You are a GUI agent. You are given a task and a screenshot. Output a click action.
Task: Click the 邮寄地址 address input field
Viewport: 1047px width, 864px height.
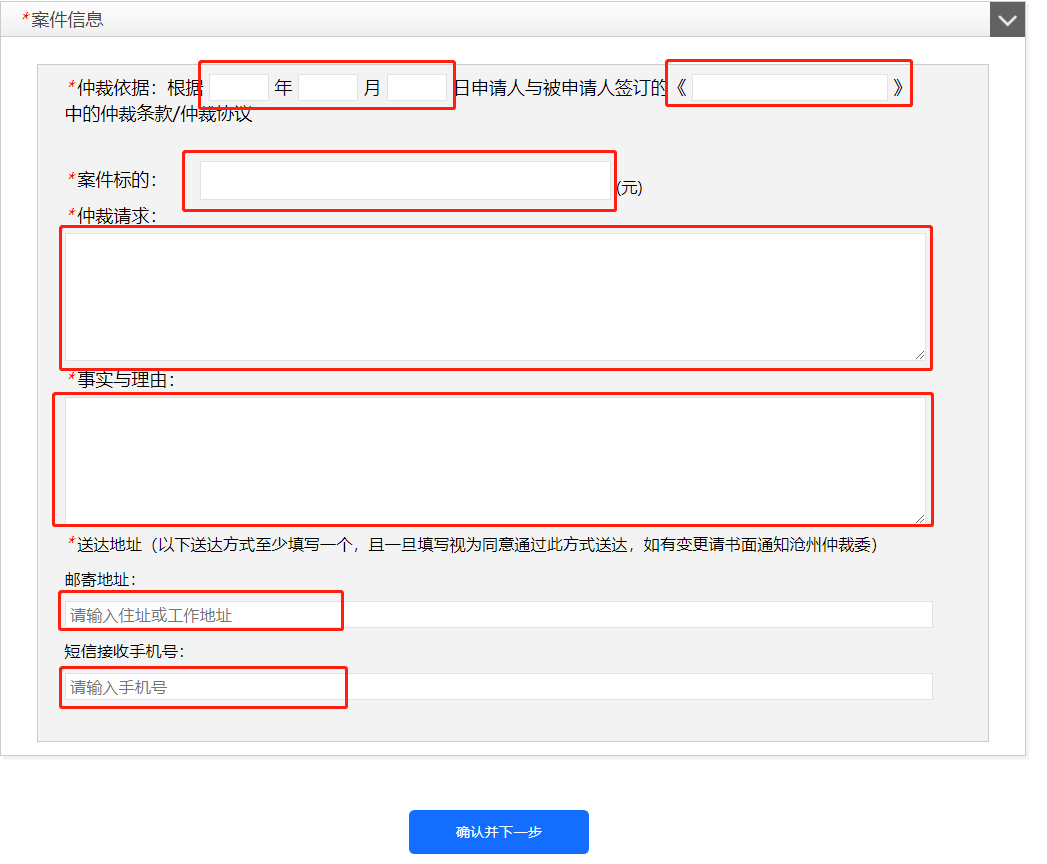pos(498,614)
